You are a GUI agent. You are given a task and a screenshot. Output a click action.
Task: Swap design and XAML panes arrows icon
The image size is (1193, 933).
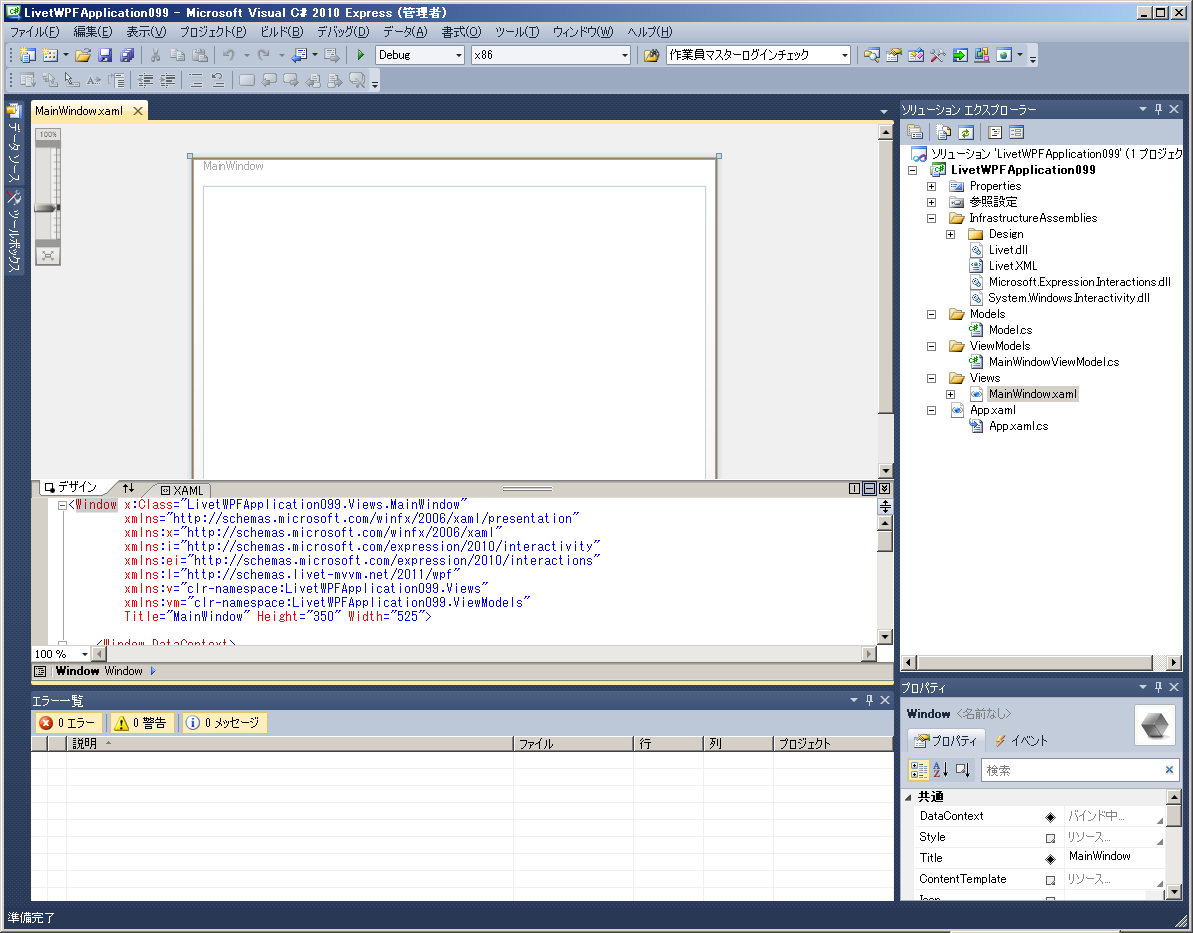pos(129,488)
